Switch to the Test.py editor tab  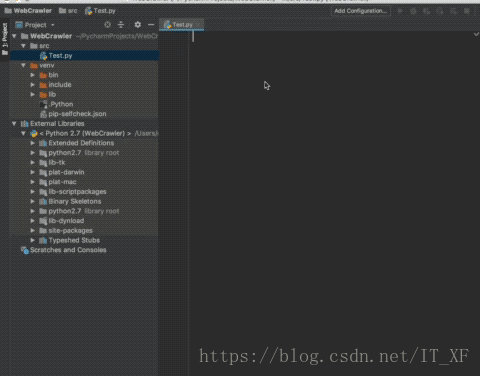pyautogui.click(x=182, y=25)
